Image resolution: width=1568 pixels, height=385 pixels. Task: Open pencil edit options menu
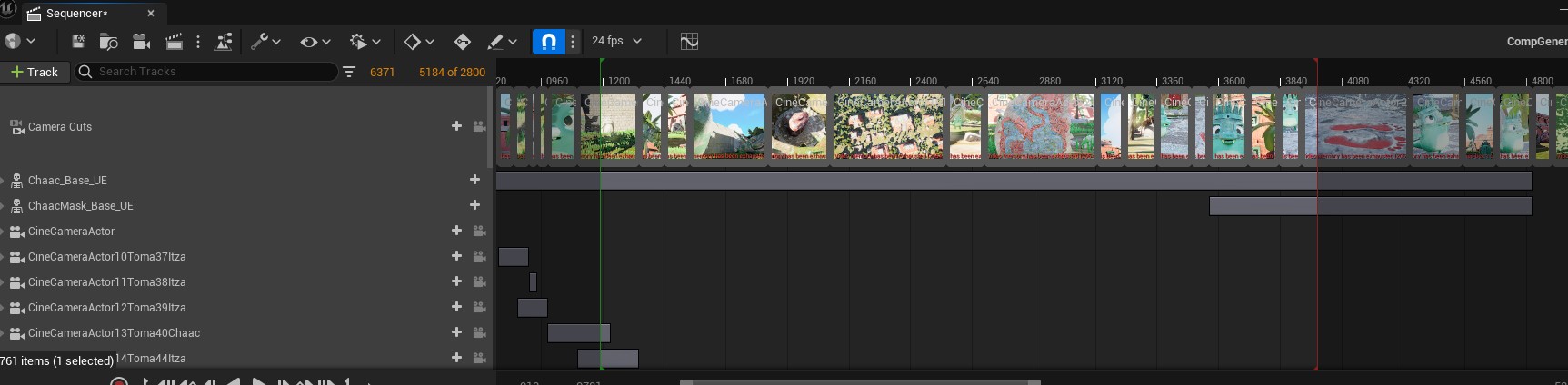(502, 41)
